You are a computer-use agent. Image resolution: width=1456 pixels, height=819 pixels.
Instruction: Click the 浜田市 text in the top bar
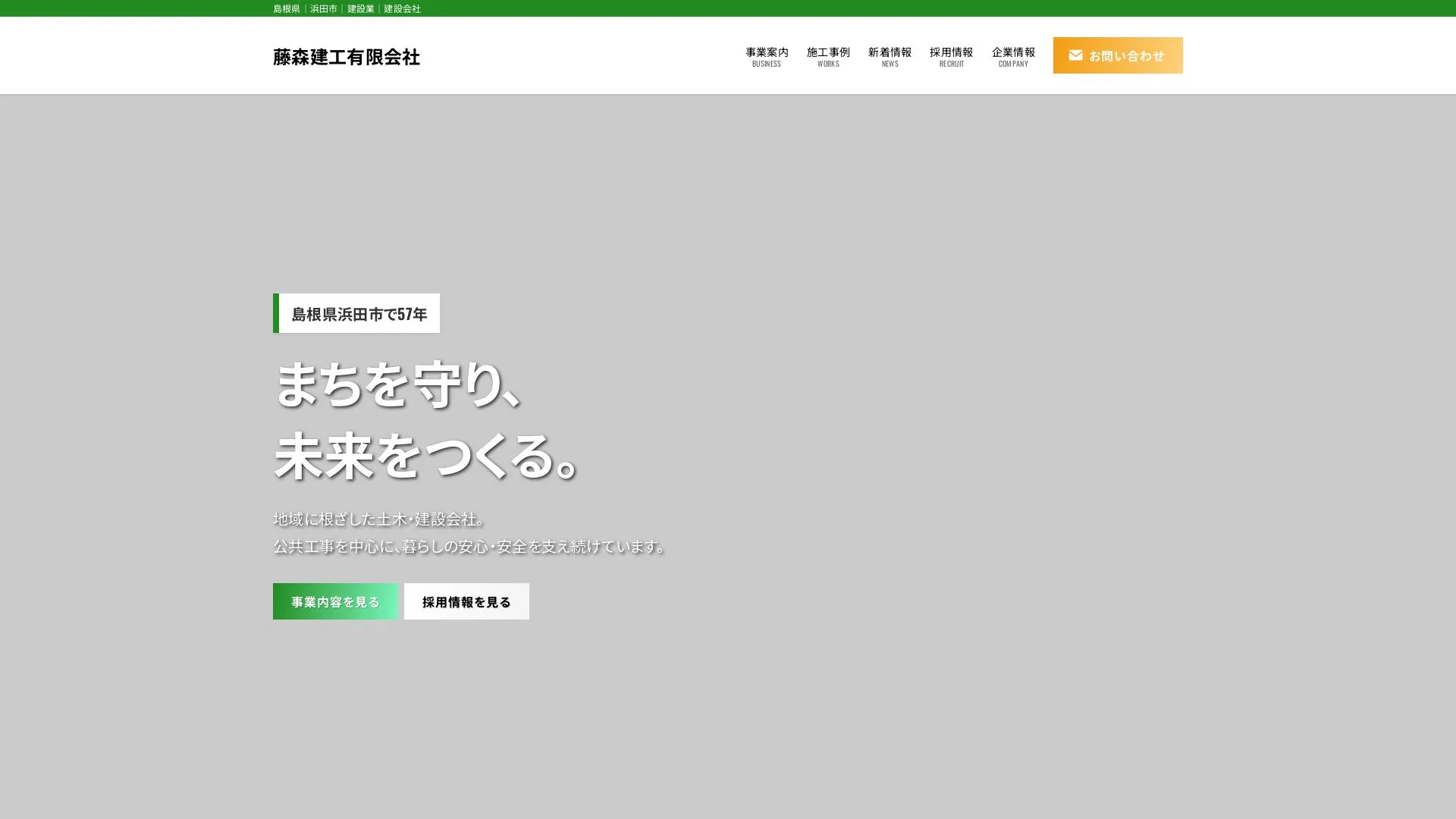[x=324, y=8]
